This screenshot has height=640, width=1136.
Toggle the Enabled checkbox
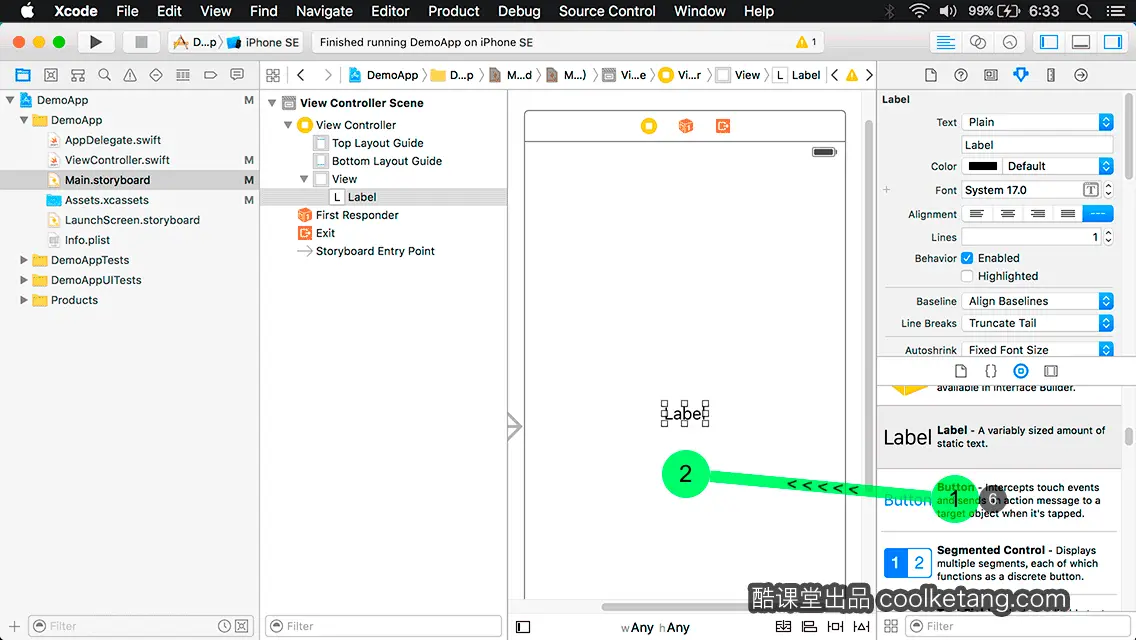(966, 258)
